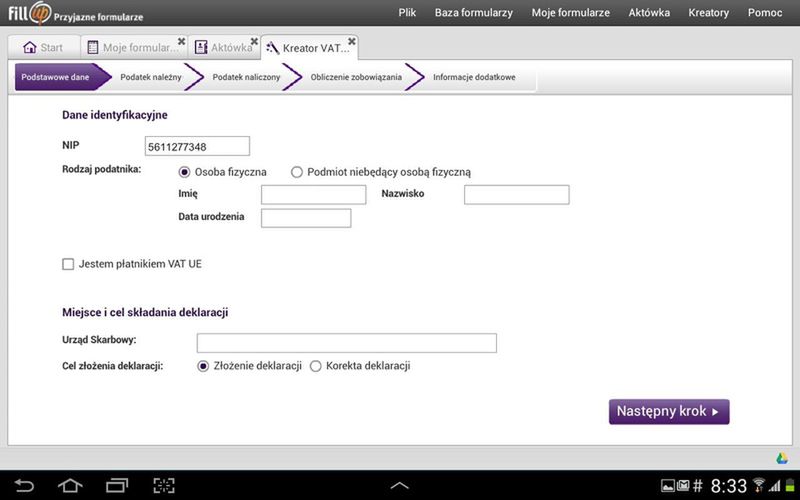Switch to Moje formular... tab
Viewport: 800px width, 500px height.
coord(134,47)
